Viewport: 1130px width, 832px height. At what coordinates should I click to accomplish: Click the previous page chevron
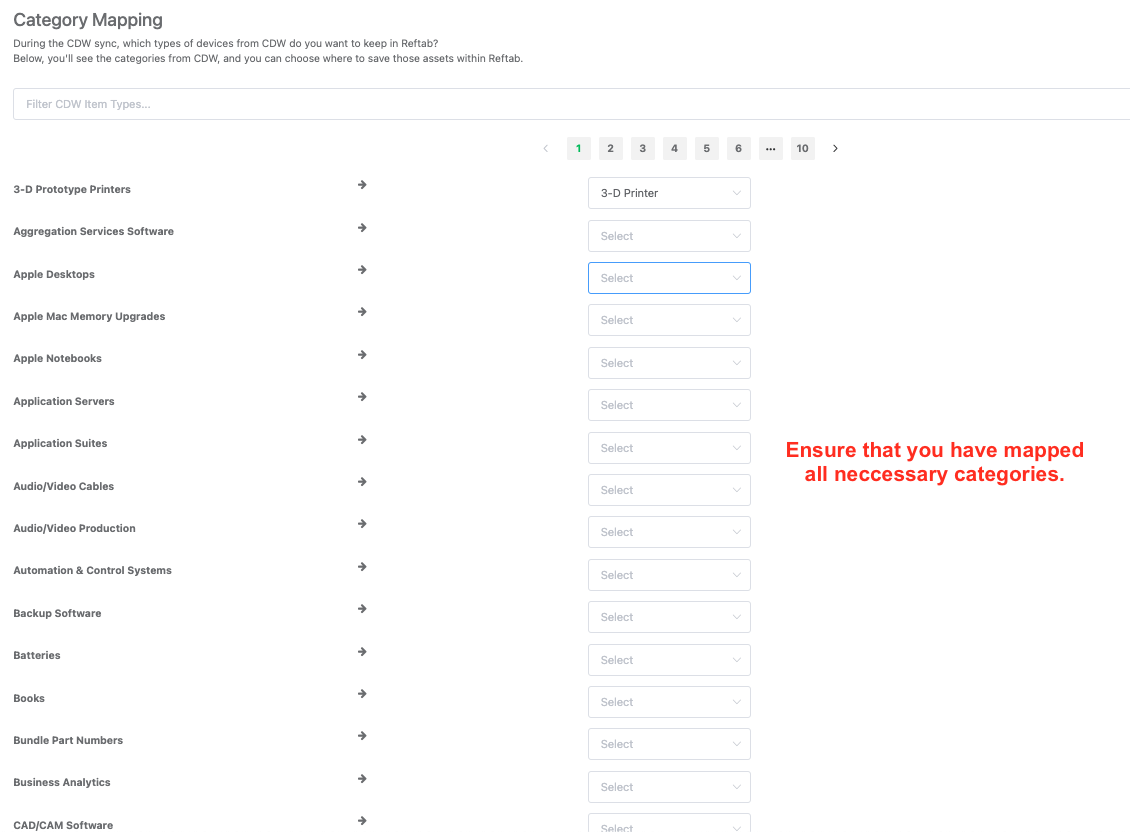click(x=546, y=149)
